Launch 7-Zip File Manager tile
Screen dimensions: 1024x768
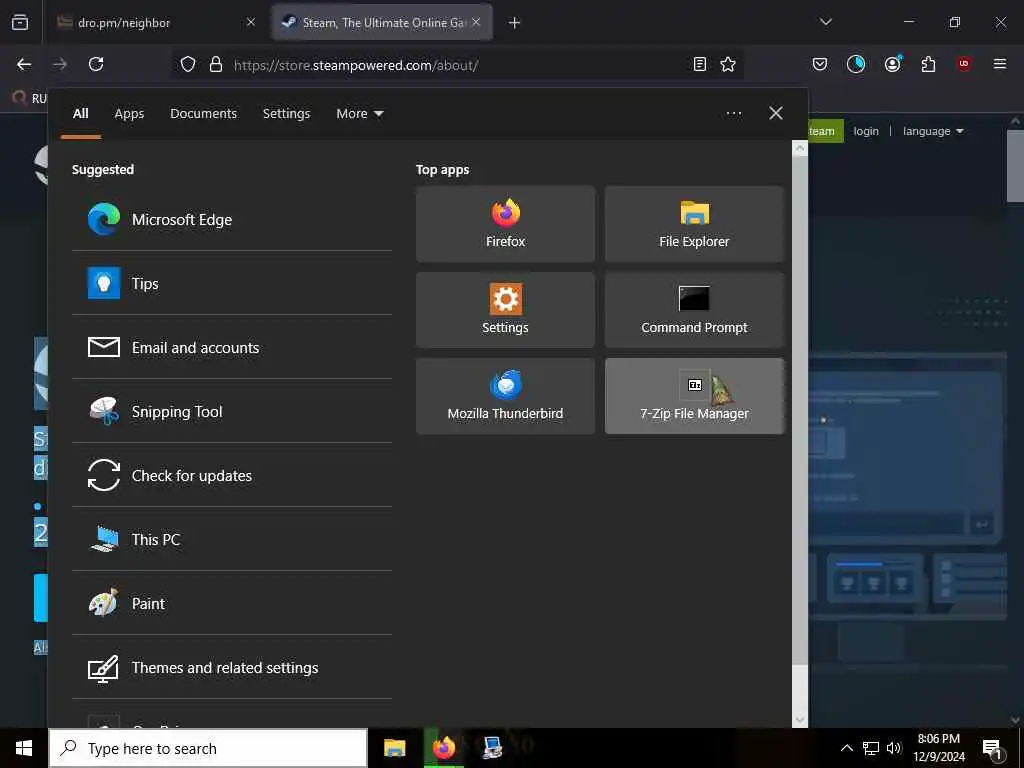click(694, 396)
